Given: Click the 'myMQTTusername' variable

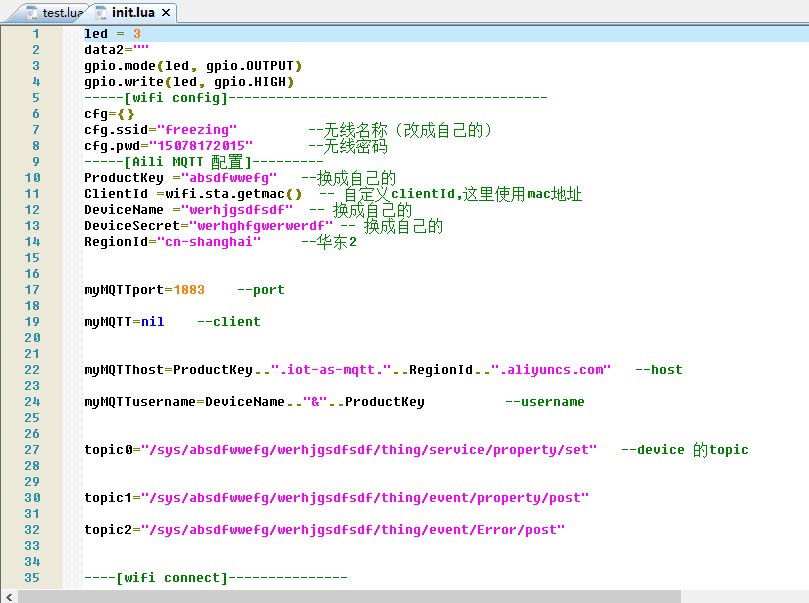Looking at the screenshot, I should [140, 402].
